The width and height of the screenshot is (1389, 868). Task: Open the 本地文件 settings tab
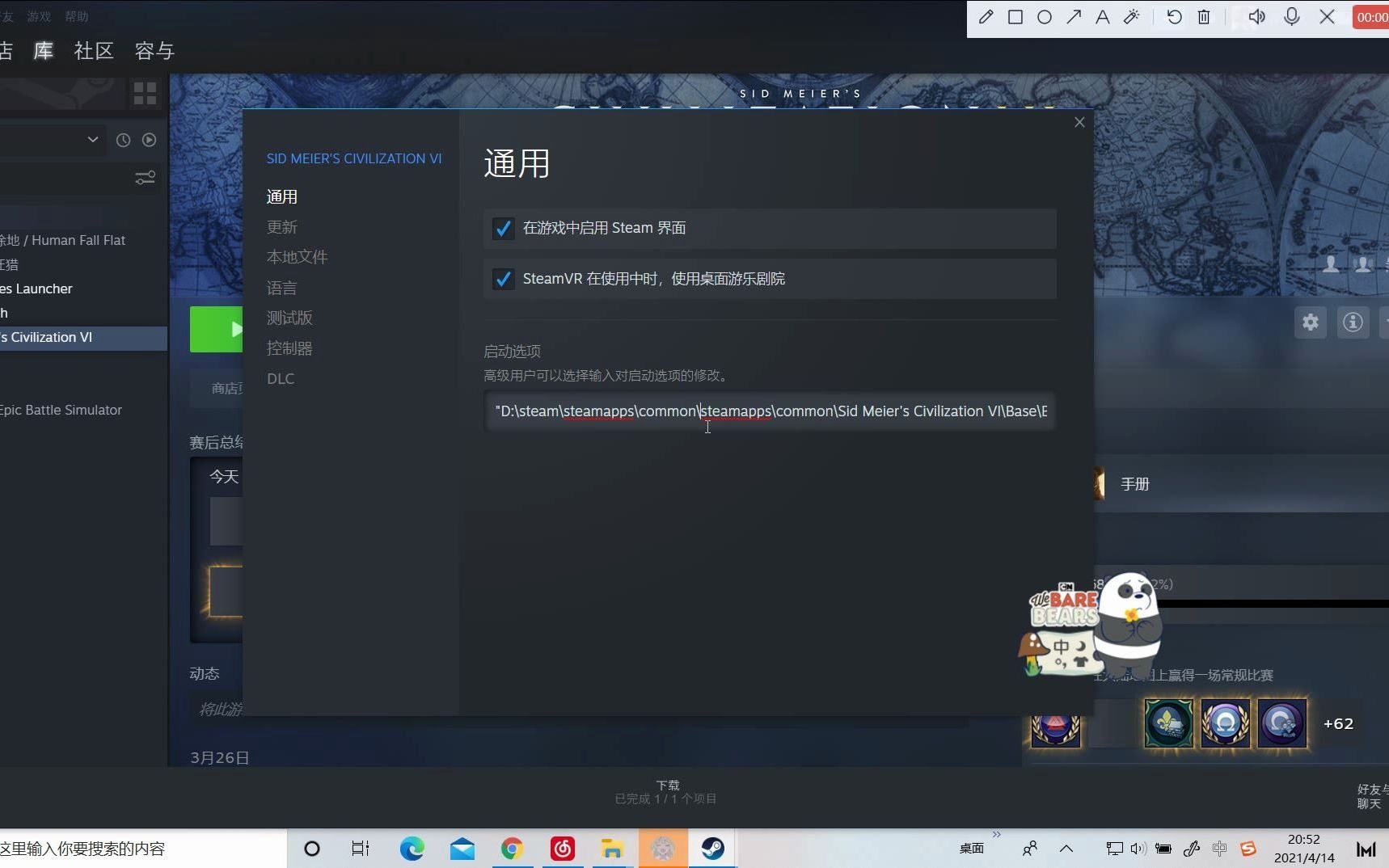coord(297,257)
